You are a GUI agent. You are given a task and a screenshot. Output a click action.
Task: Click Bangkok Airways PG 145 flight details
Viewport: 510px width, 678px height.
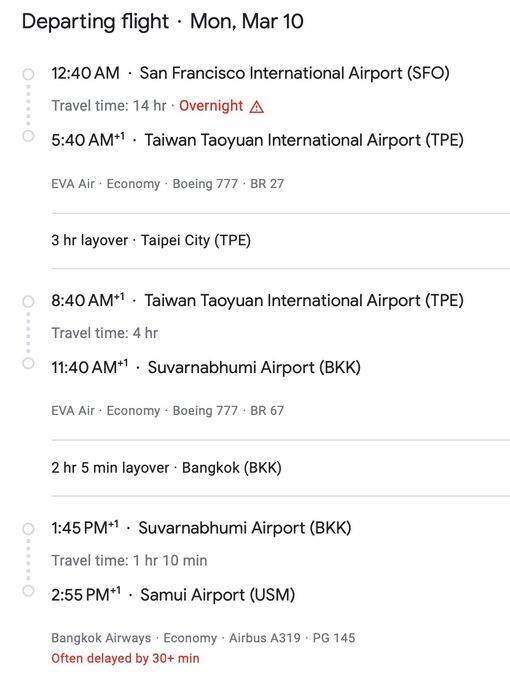click(x=203, y=638)
